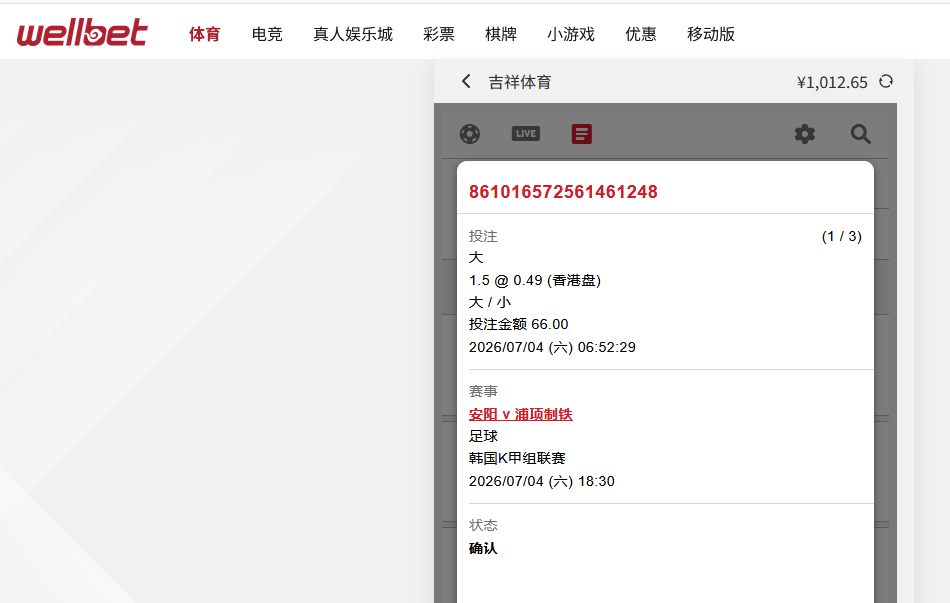Go to 移动版 page

click(x=711, y=34)
